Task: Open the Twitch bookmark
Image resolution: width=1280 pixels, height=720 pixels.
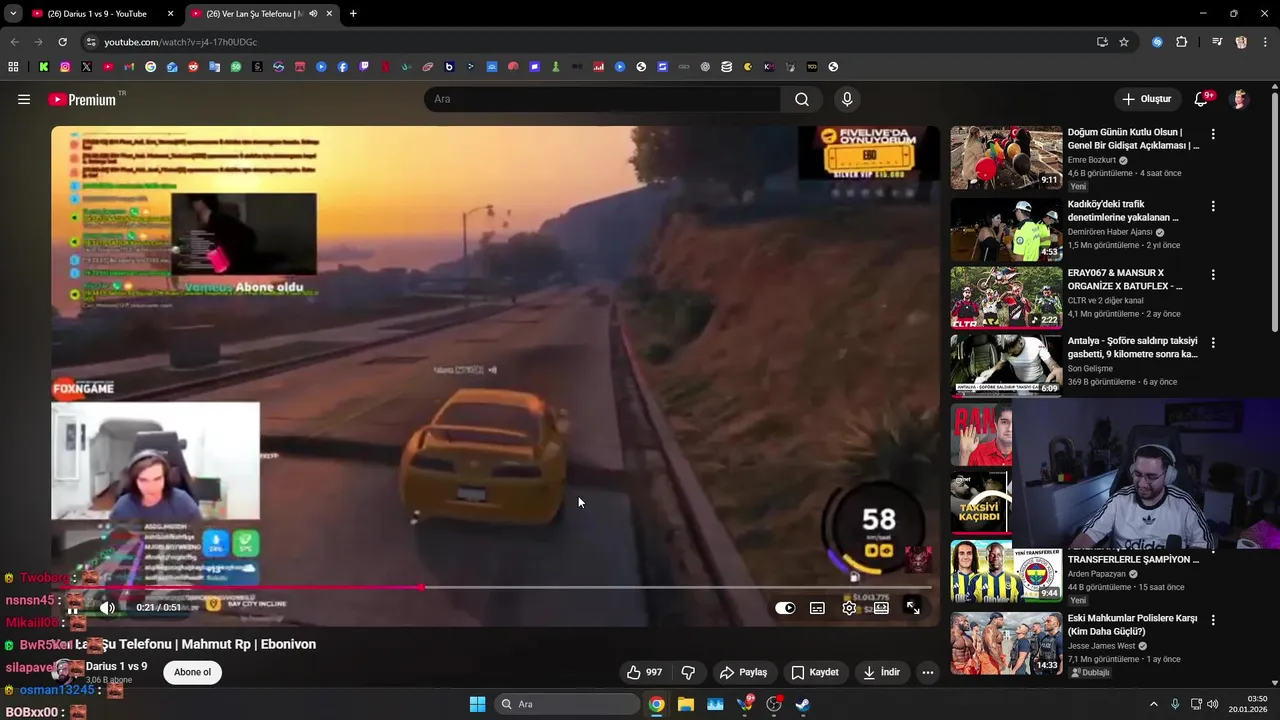Action: (364, 67)
